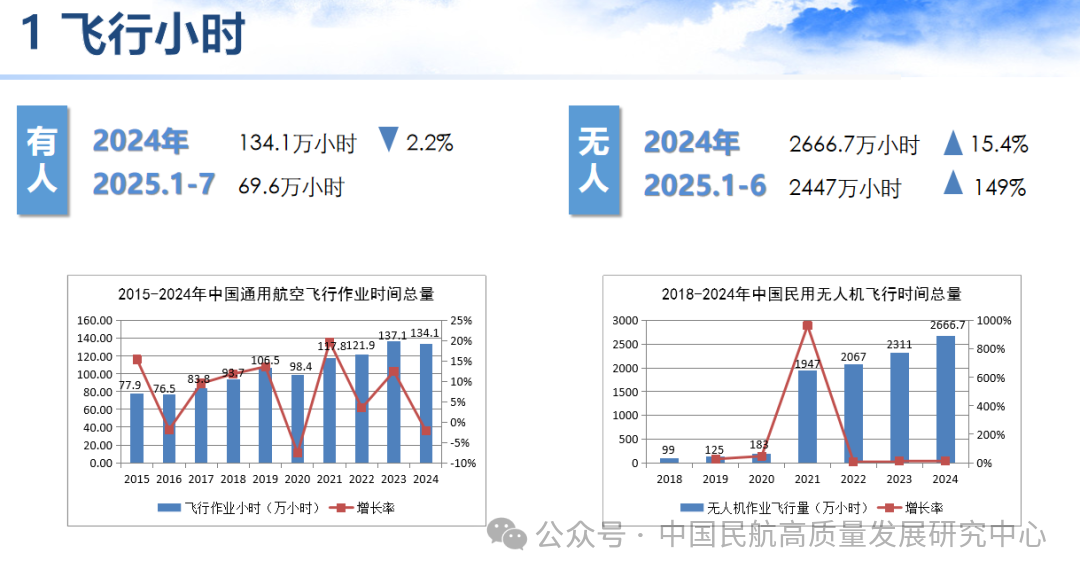Screen dimensions: 1080x577
Task: Click the 2018-2024年中国民用无人机飞行时间总量 chart title
Action: [x=811, y=294]
